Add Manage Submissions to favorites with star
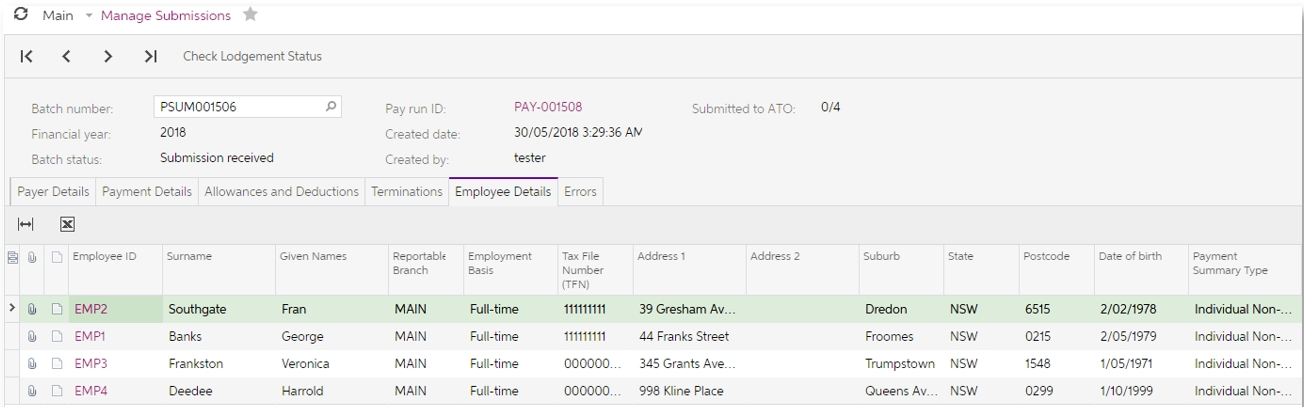The height and width of the screenshot is (407, 1304). coord(250,16)
